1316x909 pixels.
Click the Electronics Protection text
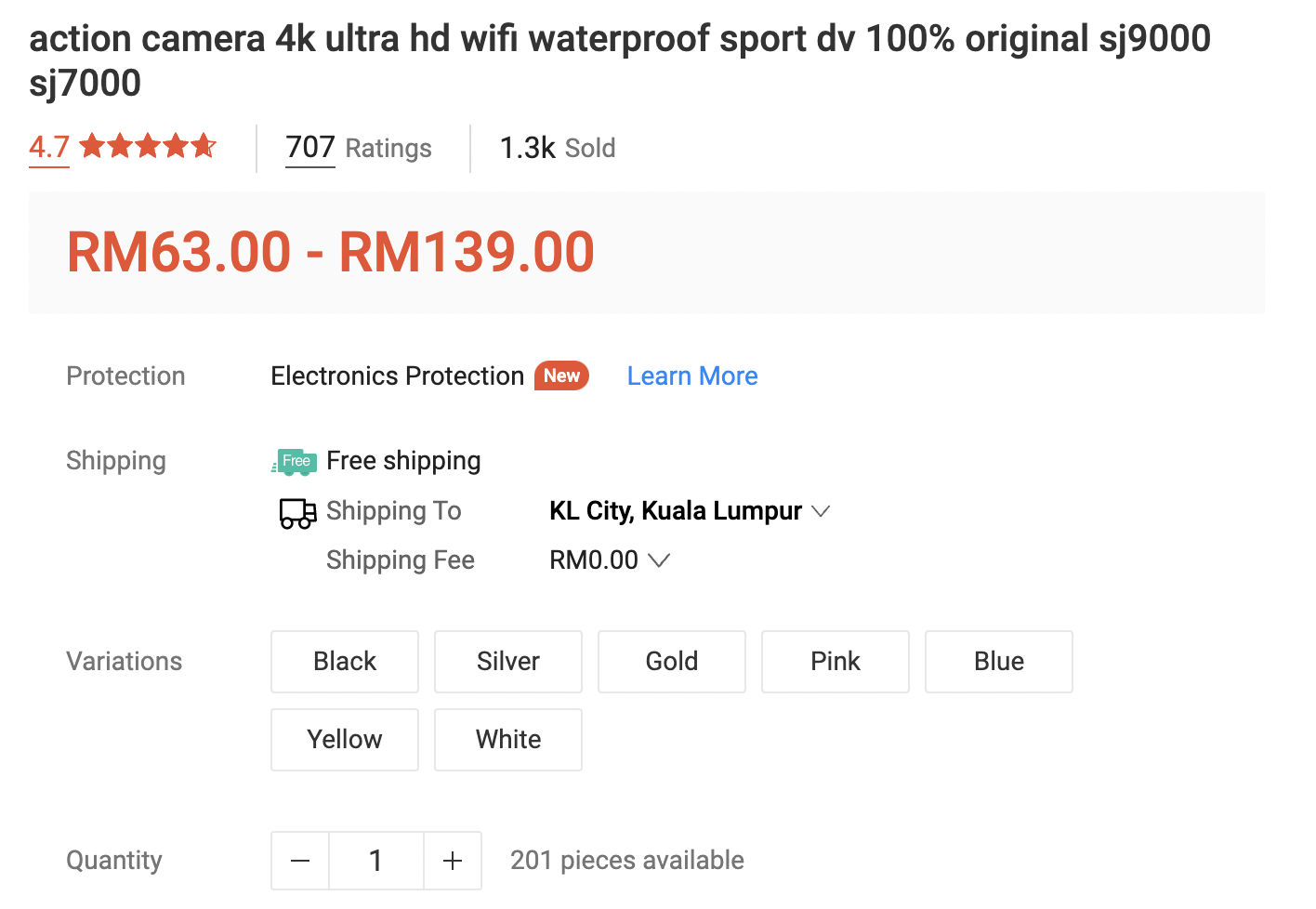click(x=398, y=376)
